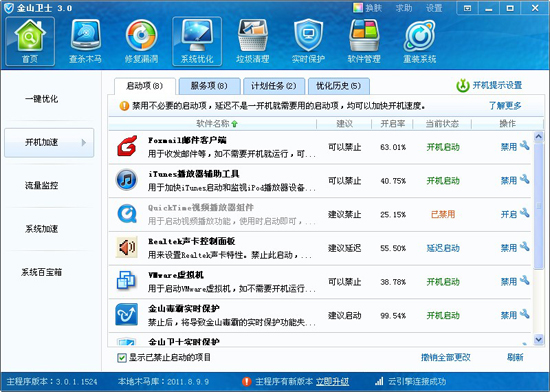Click the wrench icon in QuickTime row

[524, 212]
